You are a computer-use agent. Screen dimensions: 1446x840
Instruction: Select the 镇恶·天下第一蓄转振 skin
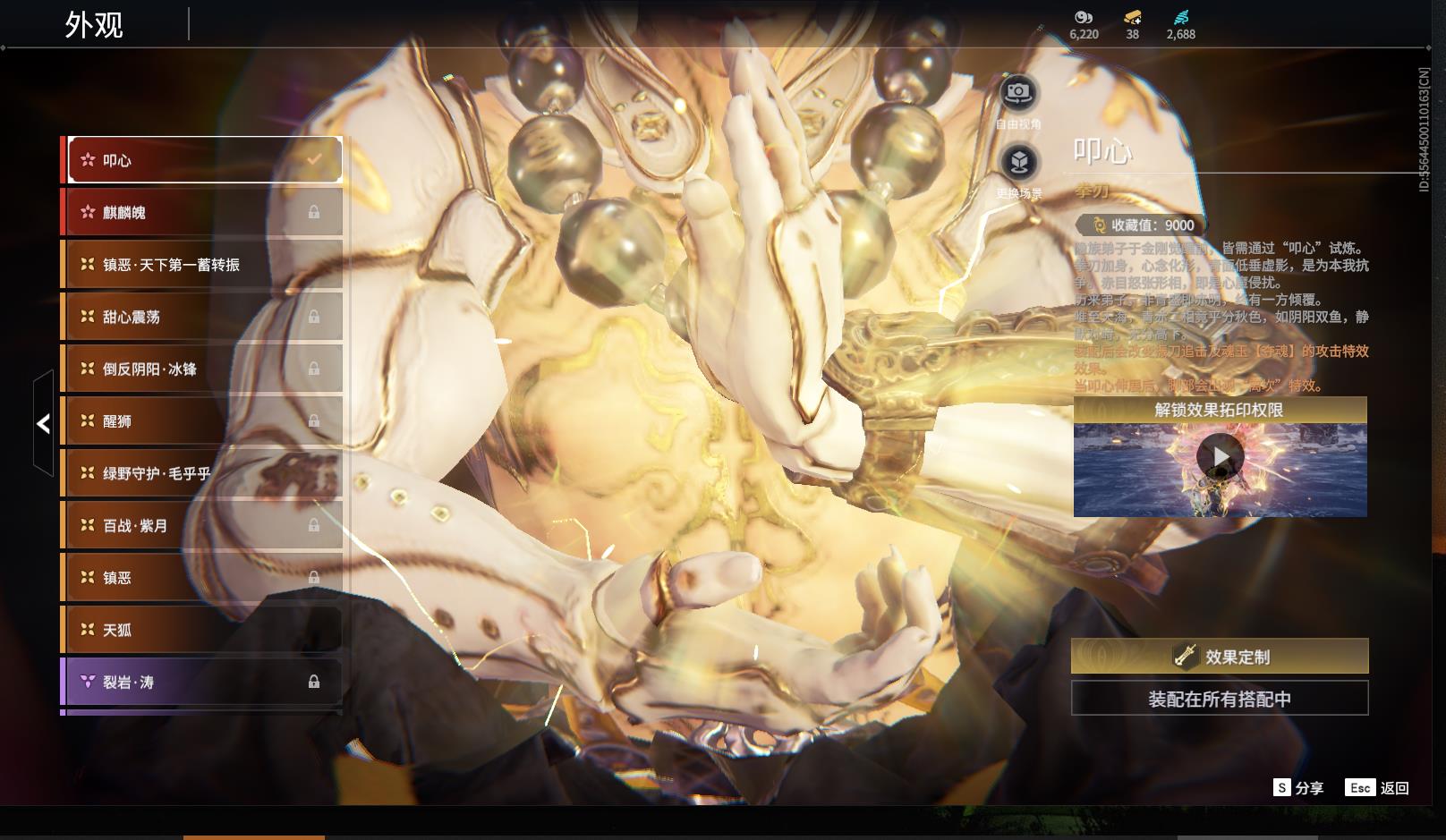(202, 265)
